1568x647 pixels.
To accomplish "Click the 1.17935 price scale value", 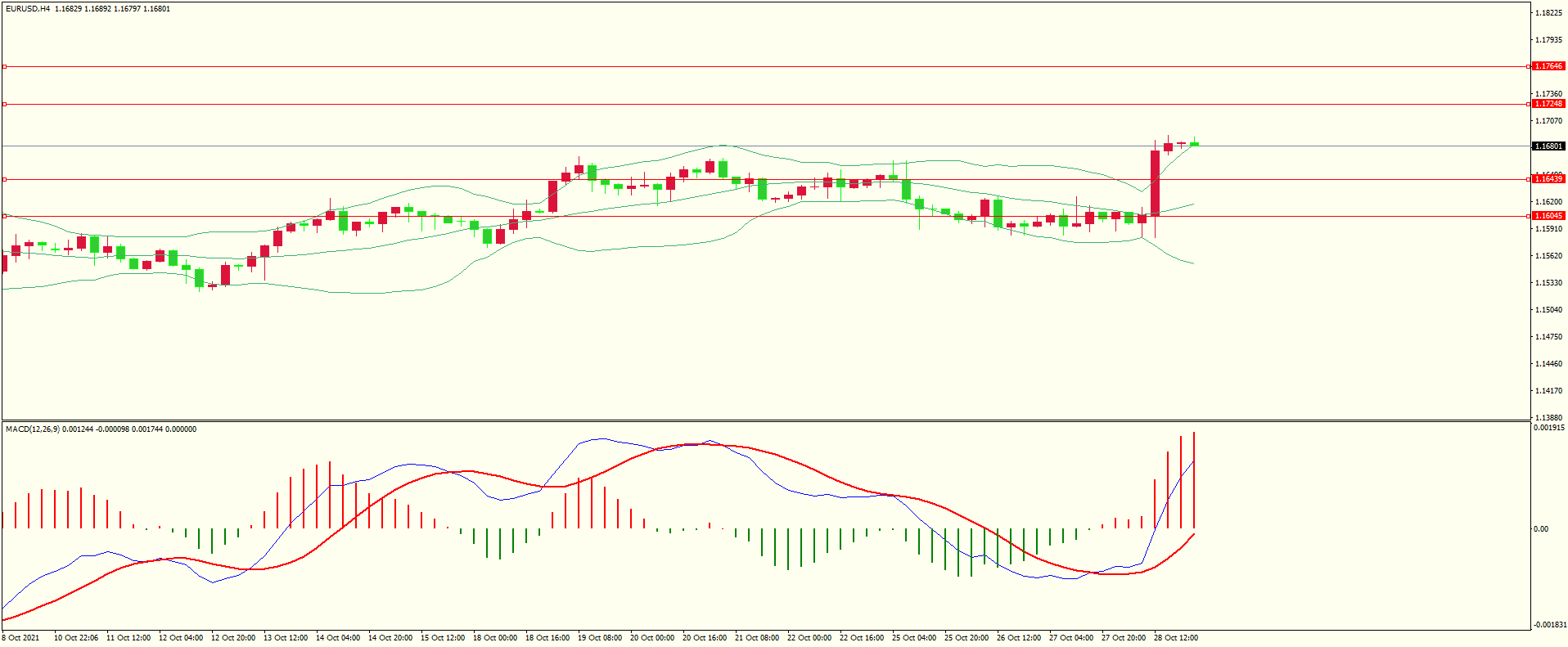I will tap(1549, 40).
